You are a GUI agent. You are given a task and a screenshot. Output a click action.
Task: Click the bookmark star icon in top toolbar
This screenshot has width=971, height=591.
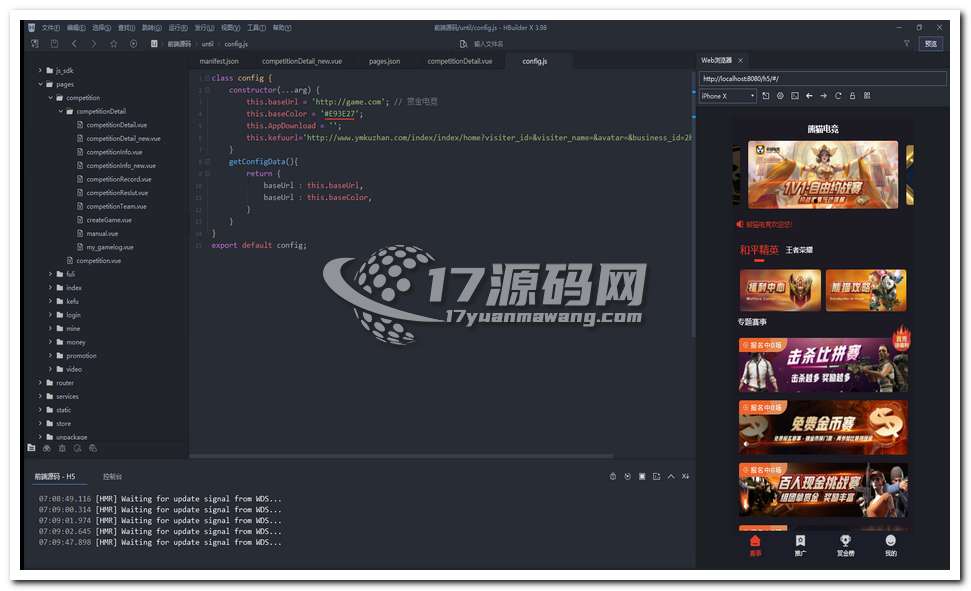click(113, 44)
